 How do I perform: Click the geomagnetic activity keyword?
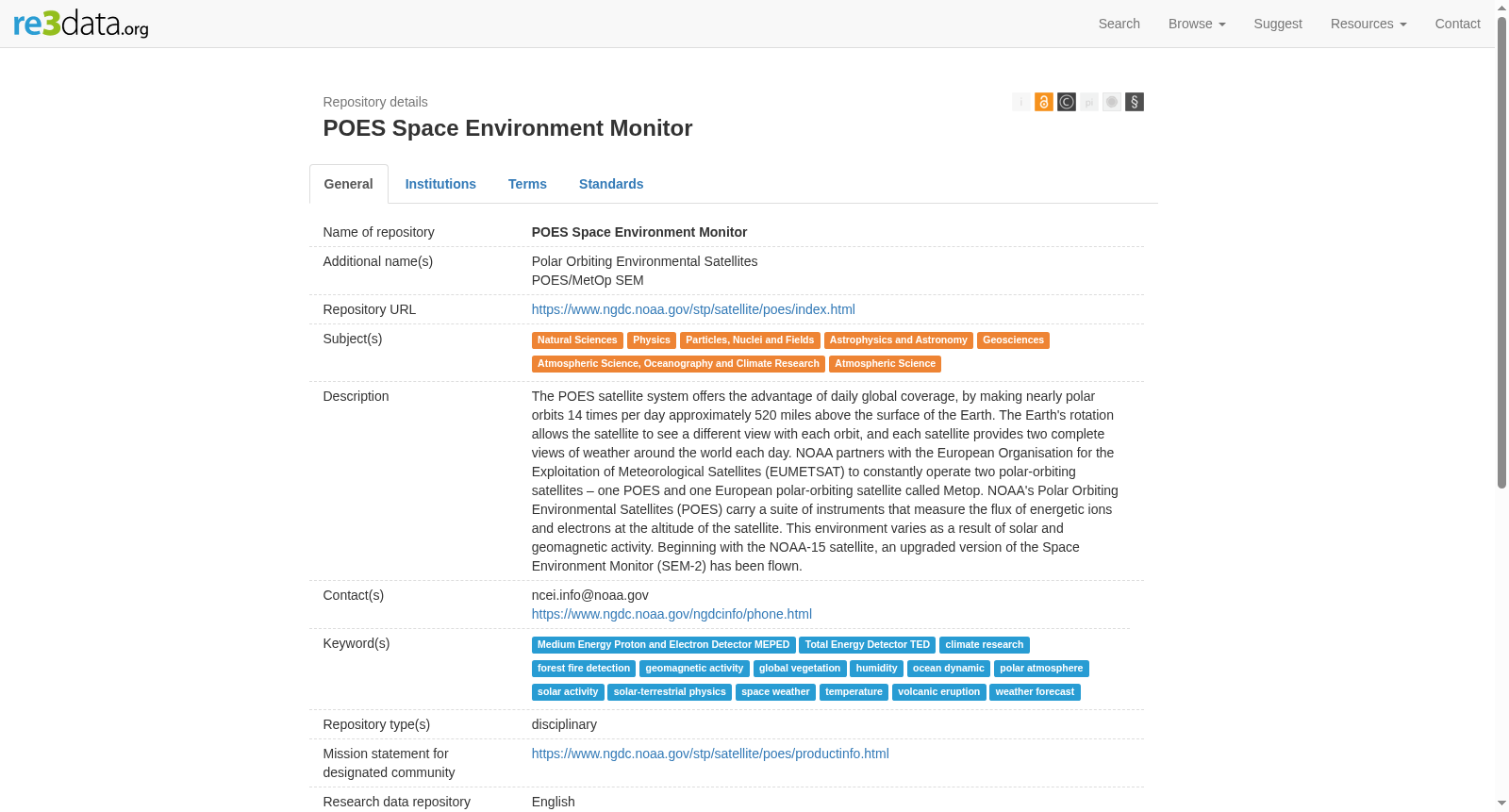694,669
